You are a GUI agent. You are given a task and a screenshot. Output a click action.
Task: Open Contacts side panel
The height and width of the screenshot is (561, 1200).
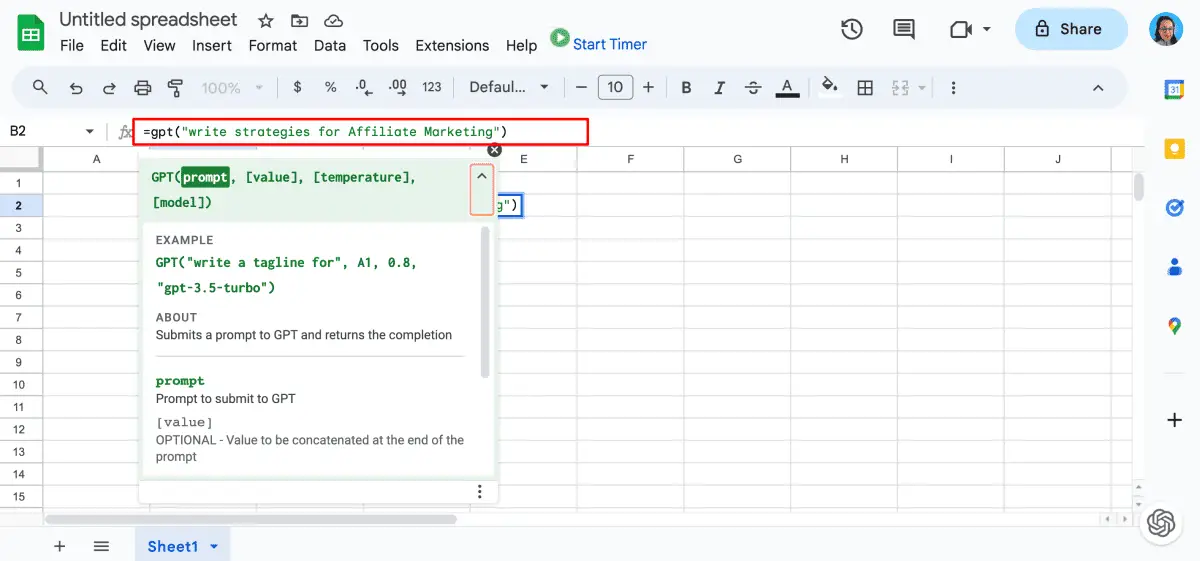(x=1174, y=266)
